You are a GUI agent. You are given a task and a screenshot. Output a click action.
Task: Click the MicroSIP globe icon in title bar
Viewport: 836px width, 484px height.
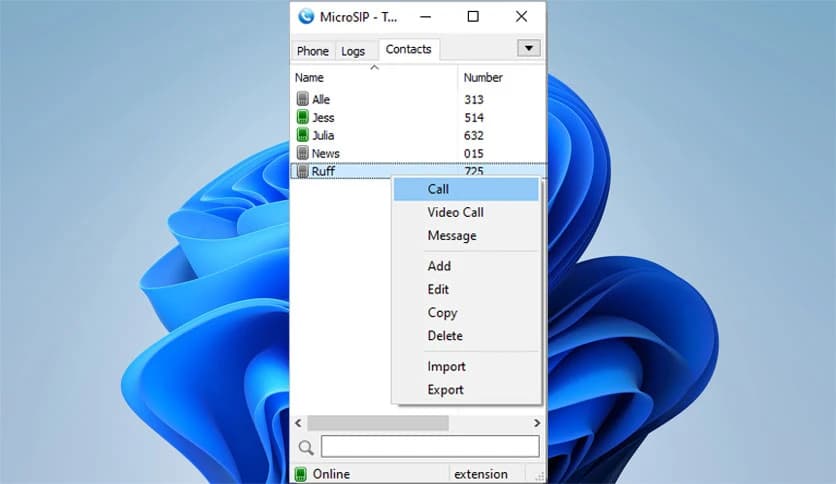[306, 17]
